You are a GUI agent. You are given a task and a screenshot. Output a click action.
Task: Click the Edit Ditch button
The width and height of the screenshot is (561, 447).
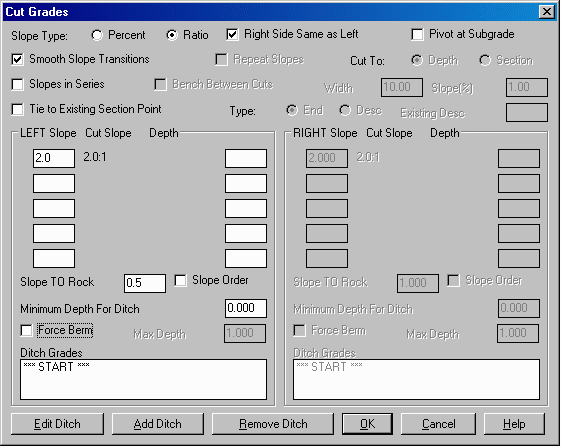point(57,424)
